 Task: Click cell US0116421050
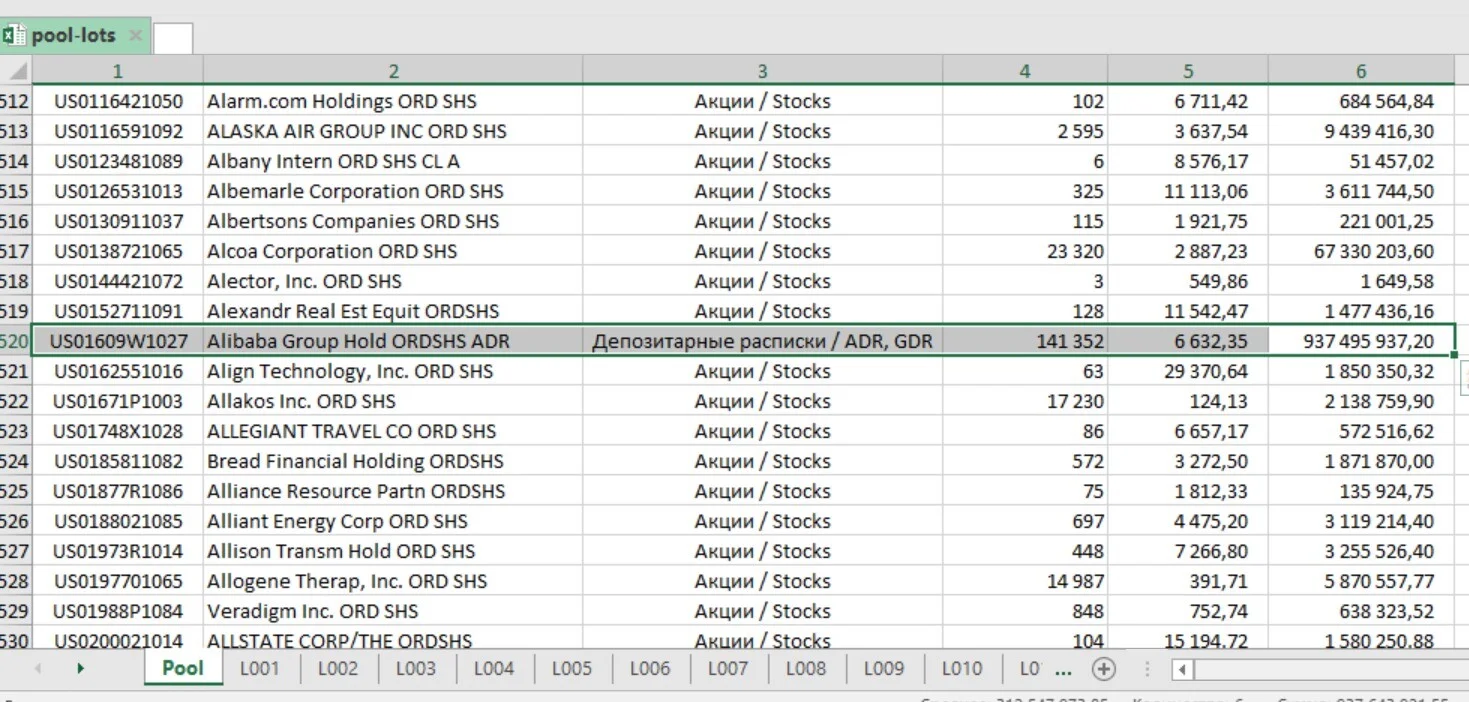coord(118,101)
